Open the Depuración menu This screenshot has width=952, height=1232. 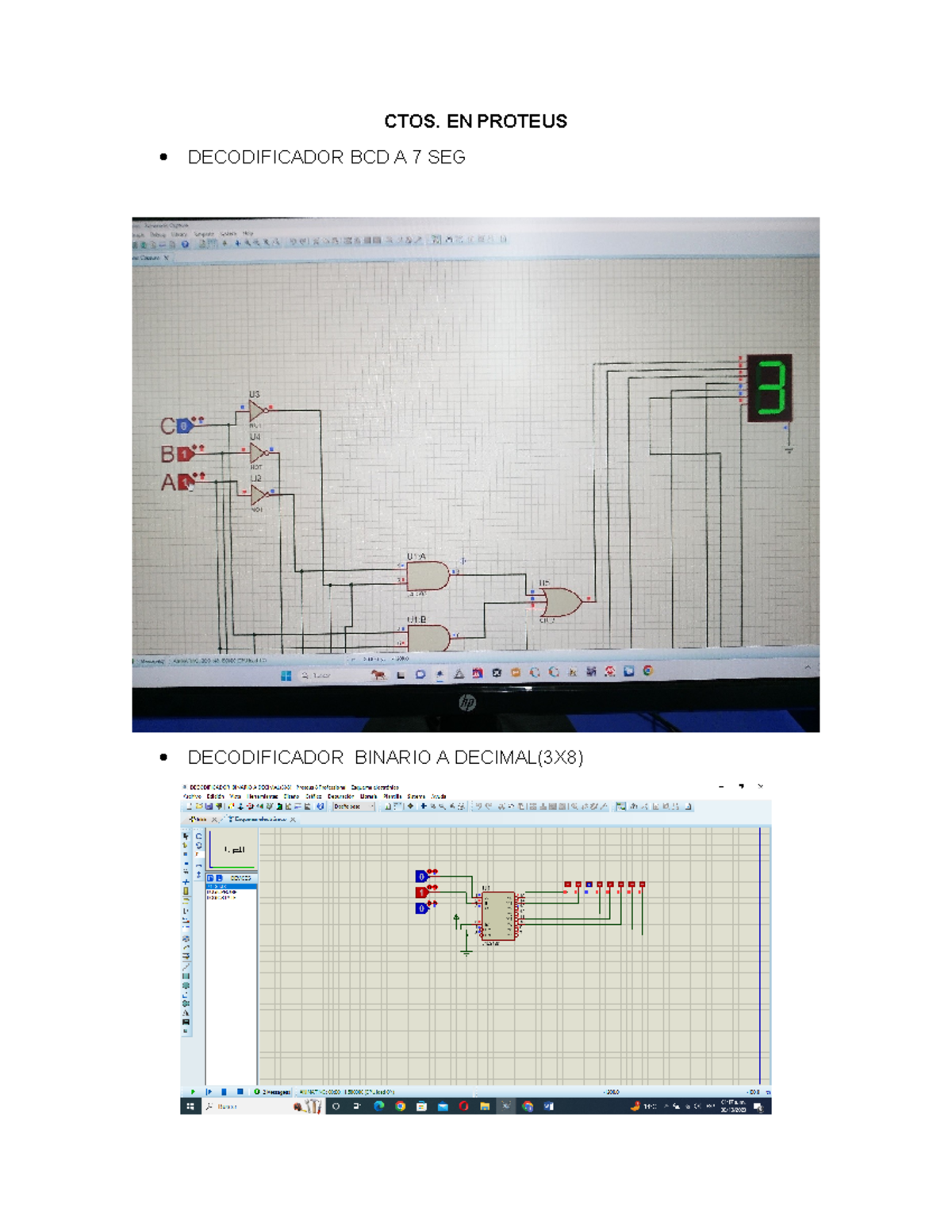click(x=341, y=796)
